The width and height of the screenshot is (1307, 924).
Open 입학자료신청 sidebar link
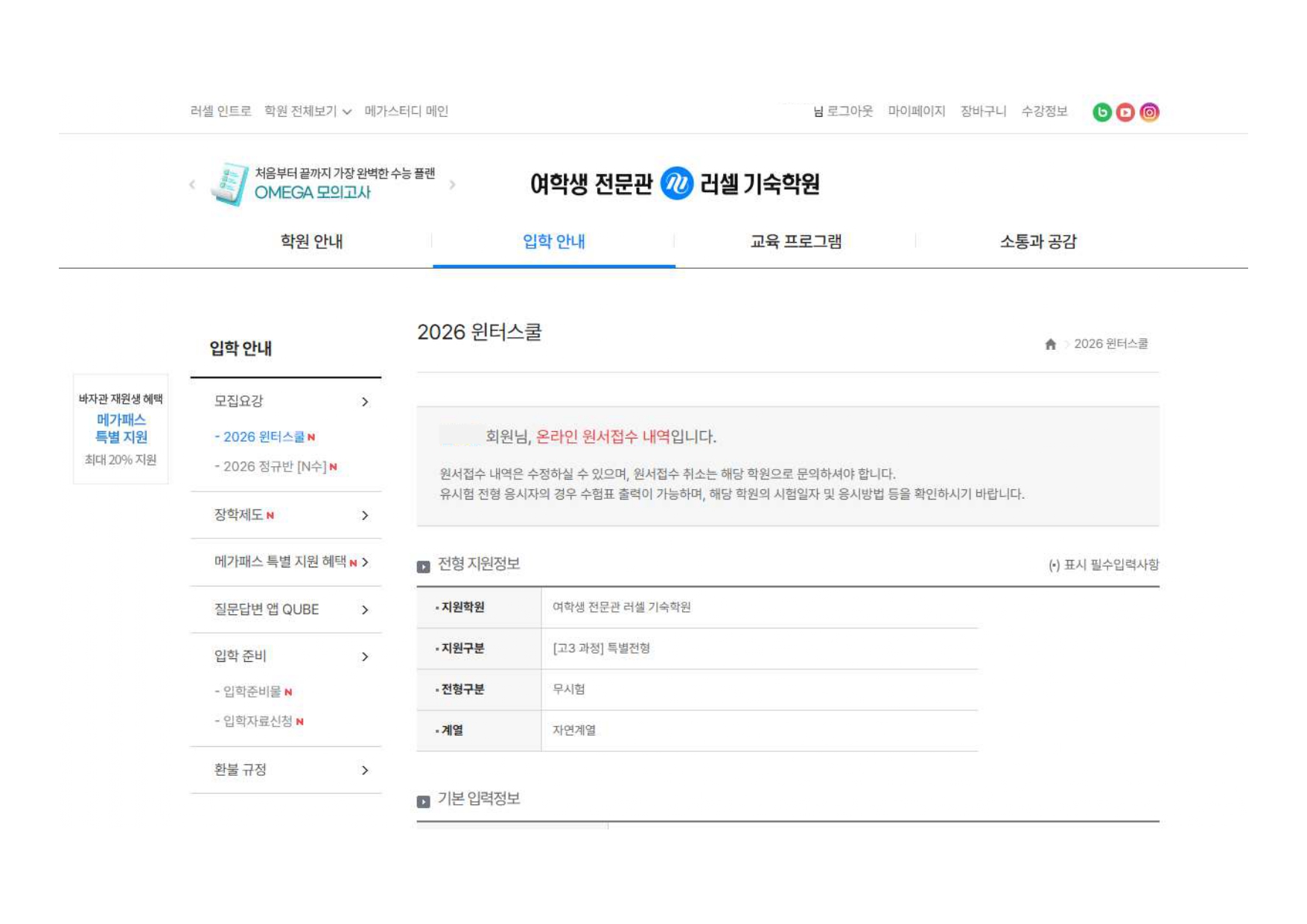258,721
